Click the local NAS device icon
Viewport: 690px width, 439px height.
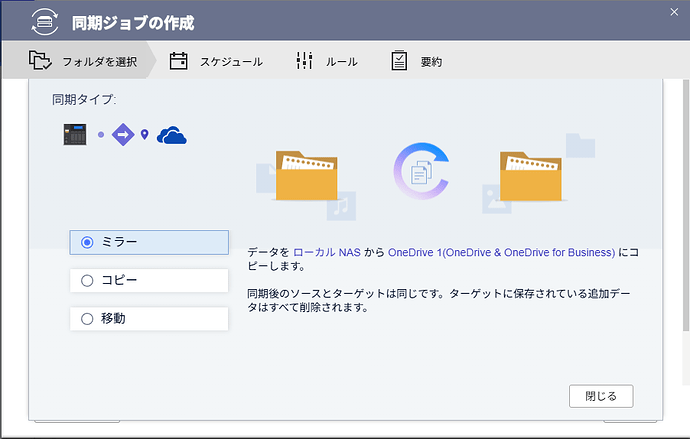[76, 134]
